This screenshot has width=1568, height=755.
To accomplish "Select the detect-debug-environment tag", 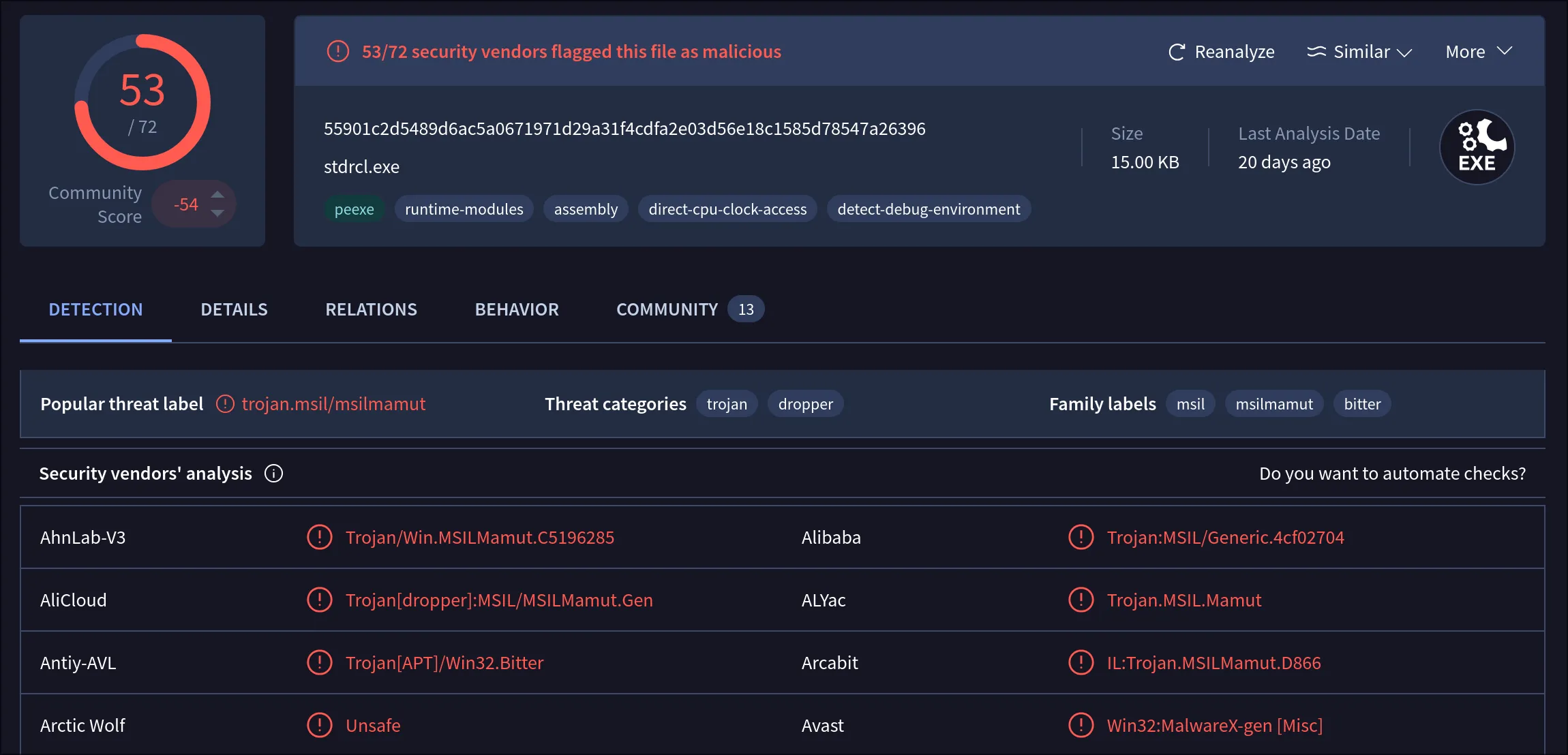I will click(929, 209).
